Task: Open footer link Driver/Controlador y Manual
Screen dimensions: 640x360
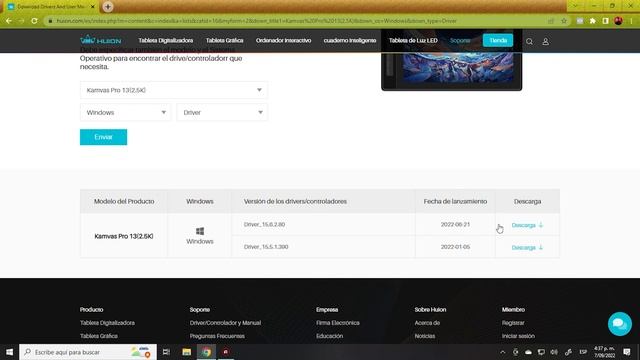Action: 225,323
